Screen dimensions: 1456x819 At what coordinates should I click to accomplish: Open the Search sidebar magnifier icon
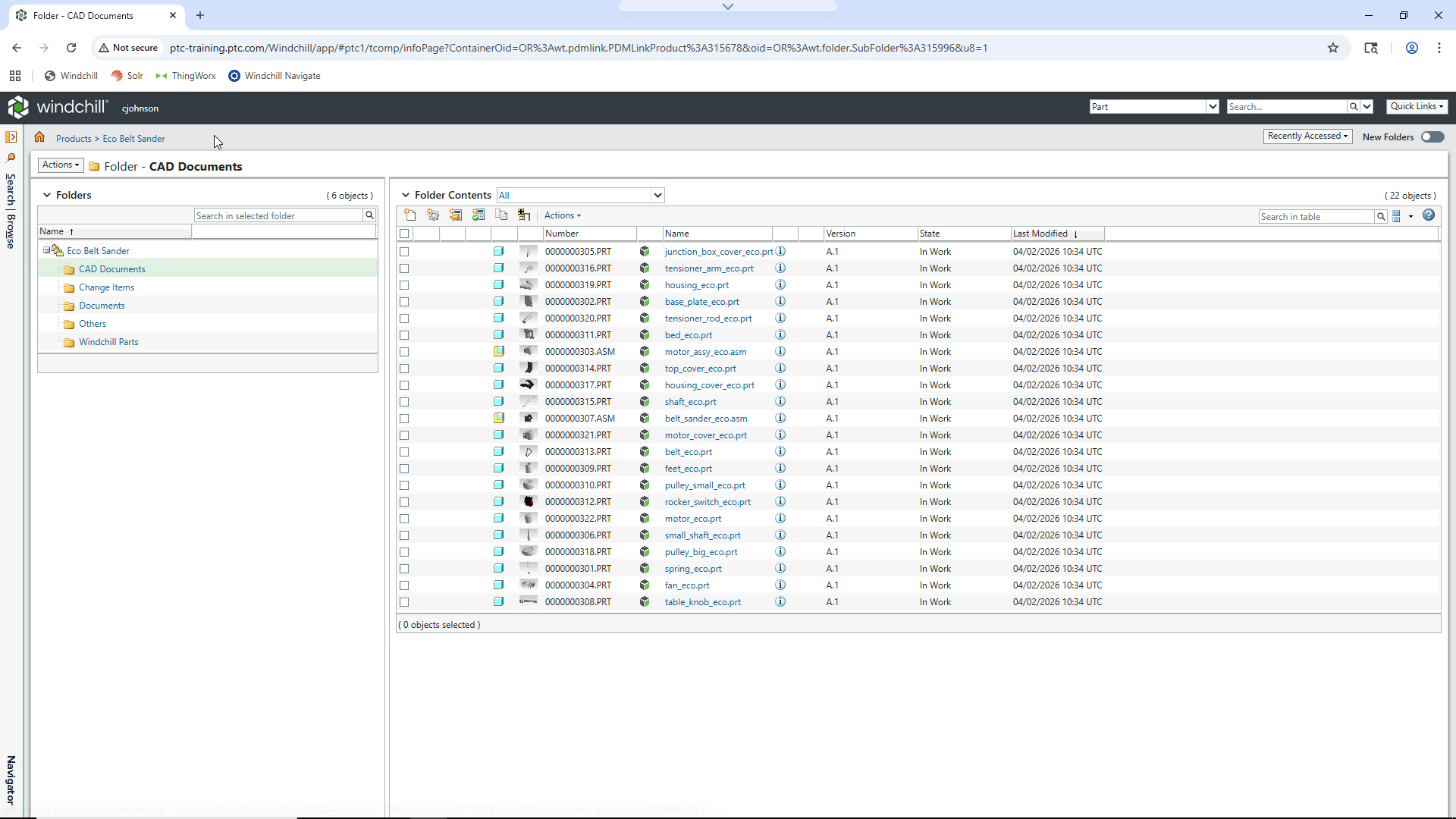pyautogui.click(x=11, y=158)
